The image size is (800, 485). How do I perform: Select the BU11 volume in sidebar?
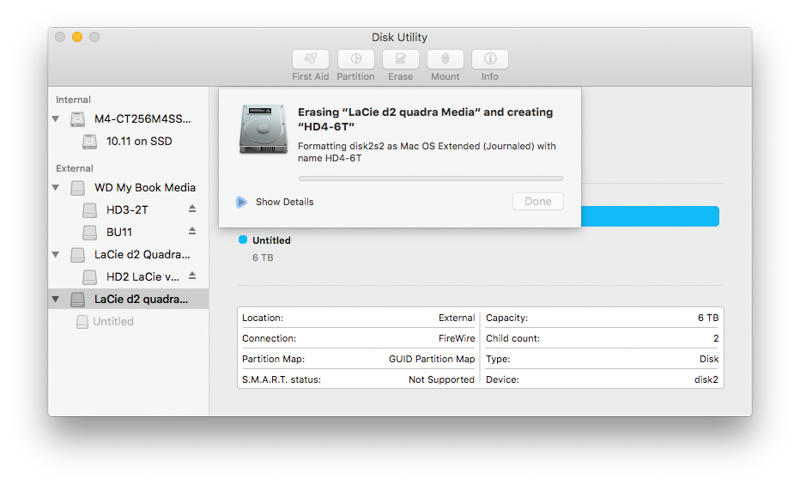click(119, 232)
